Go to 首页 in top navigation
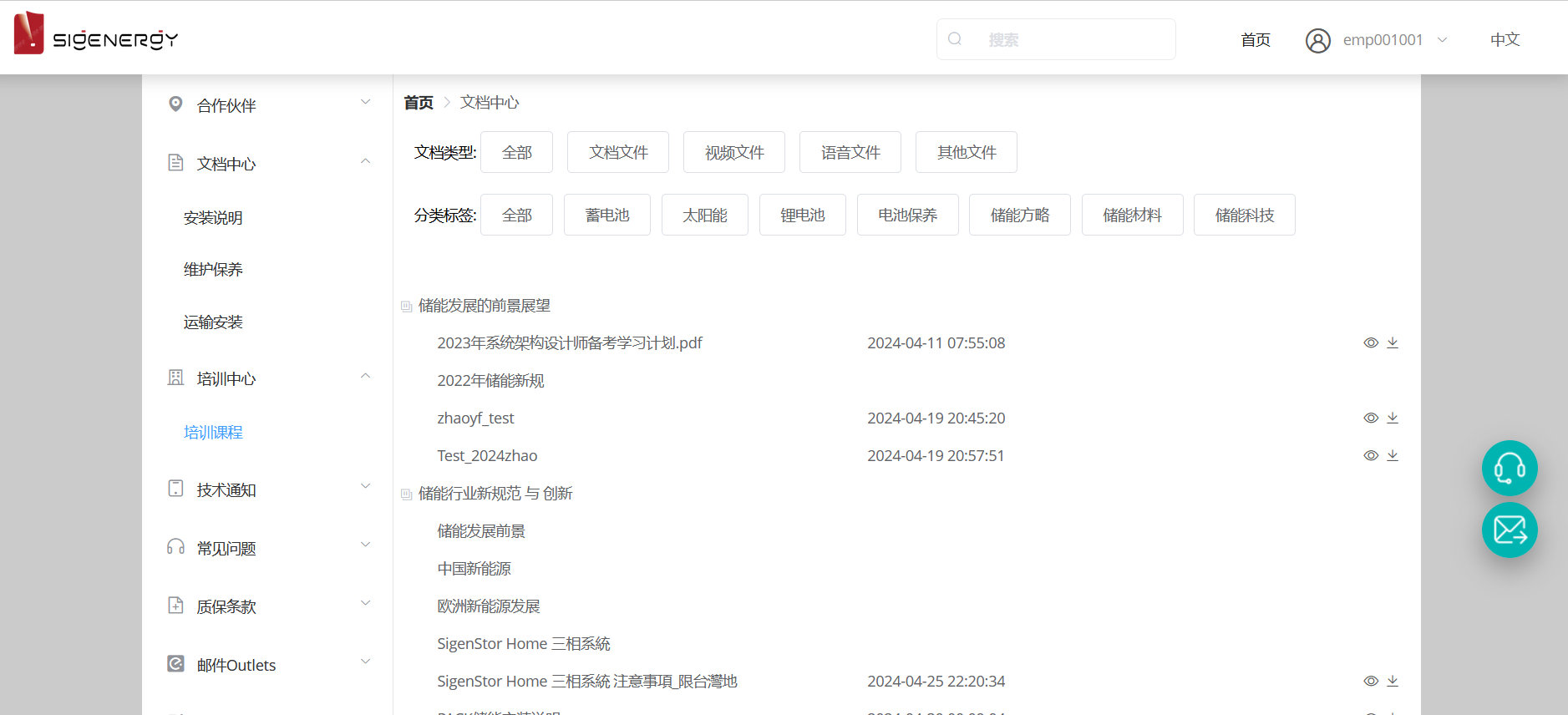This screenshot has width=1568, height=715. [x=1256, y=39]
